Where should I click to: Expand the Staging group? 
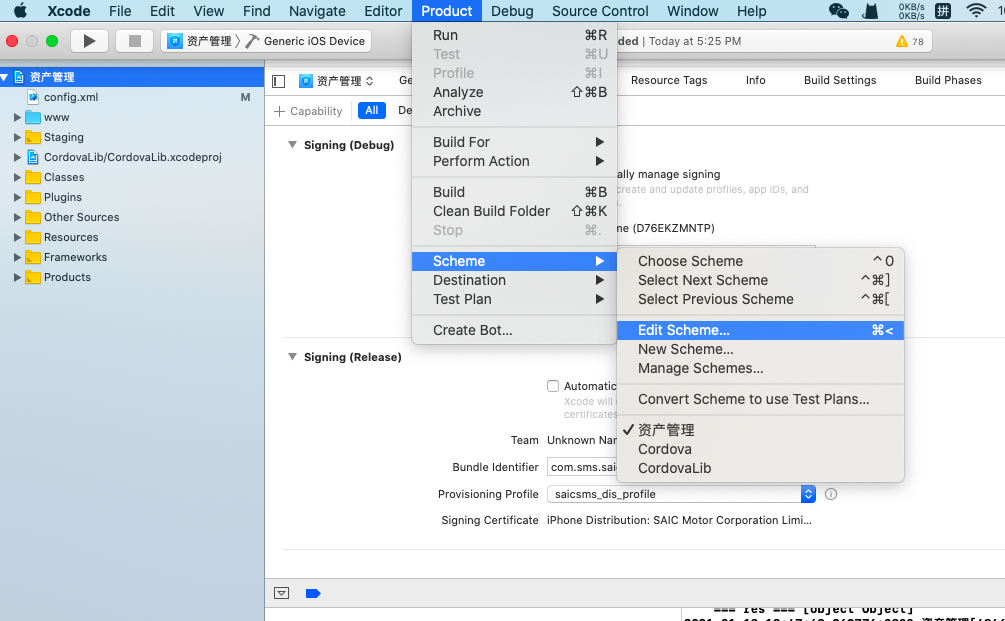[17, 137]
